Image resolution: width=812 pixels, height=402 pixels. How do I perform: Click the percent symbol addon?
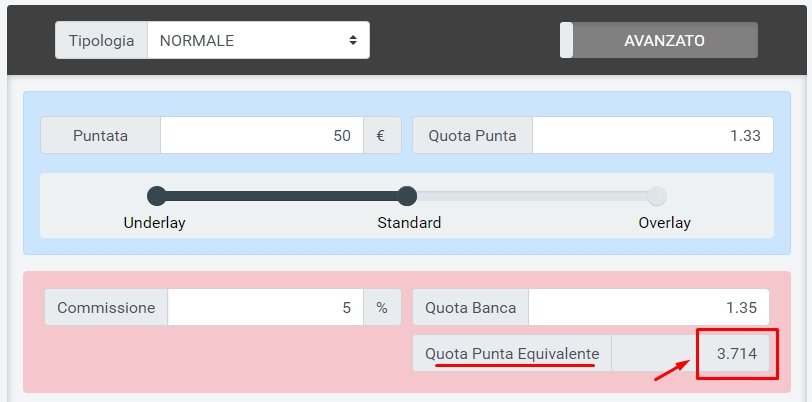point(382,308)
